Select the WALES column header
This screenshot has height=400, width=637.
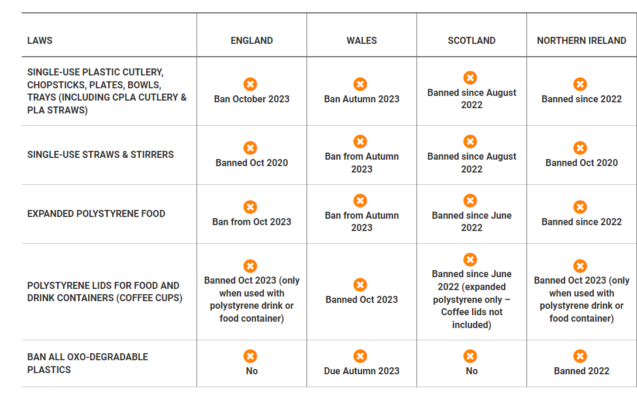click(x=362, y=41)
